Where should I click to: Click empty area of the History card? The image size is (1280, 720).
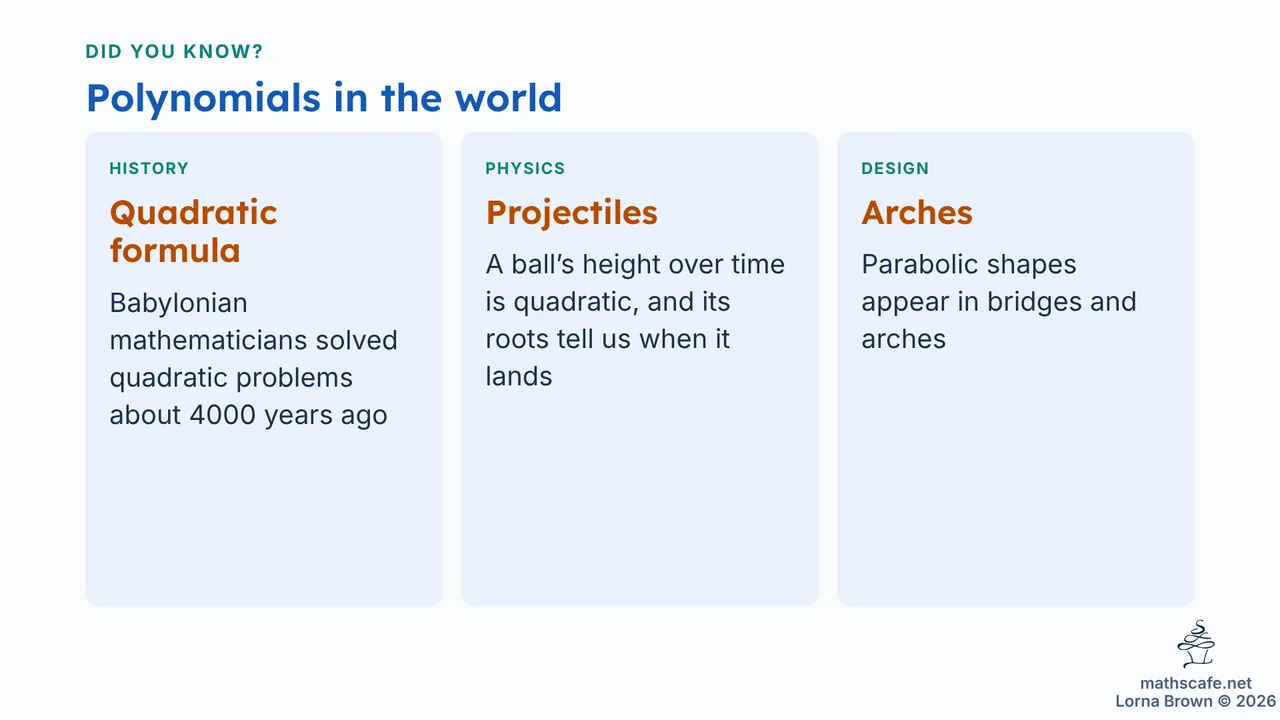(x=264, y=520)
